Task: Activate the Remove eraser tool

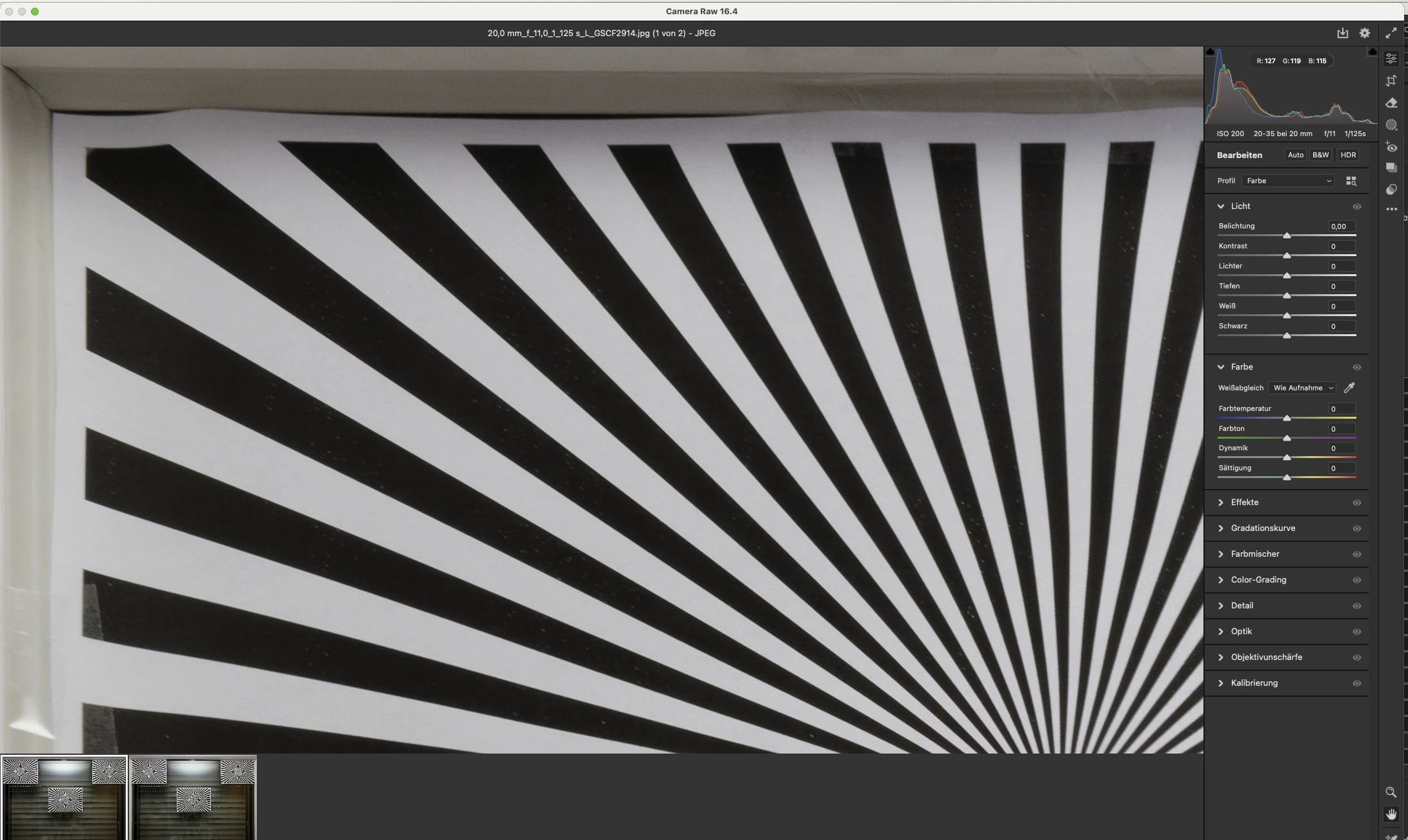Action: point(1391,103)
